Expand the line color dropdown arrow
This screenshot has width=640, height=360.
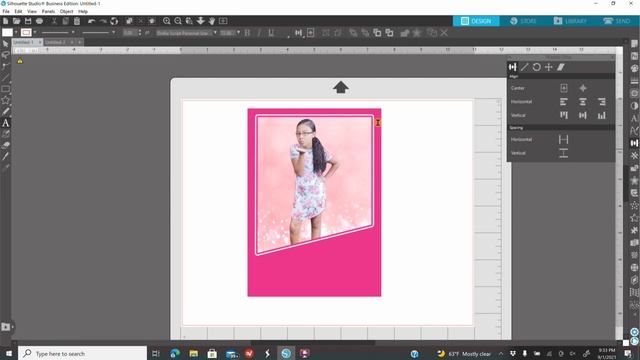(35, 32)
